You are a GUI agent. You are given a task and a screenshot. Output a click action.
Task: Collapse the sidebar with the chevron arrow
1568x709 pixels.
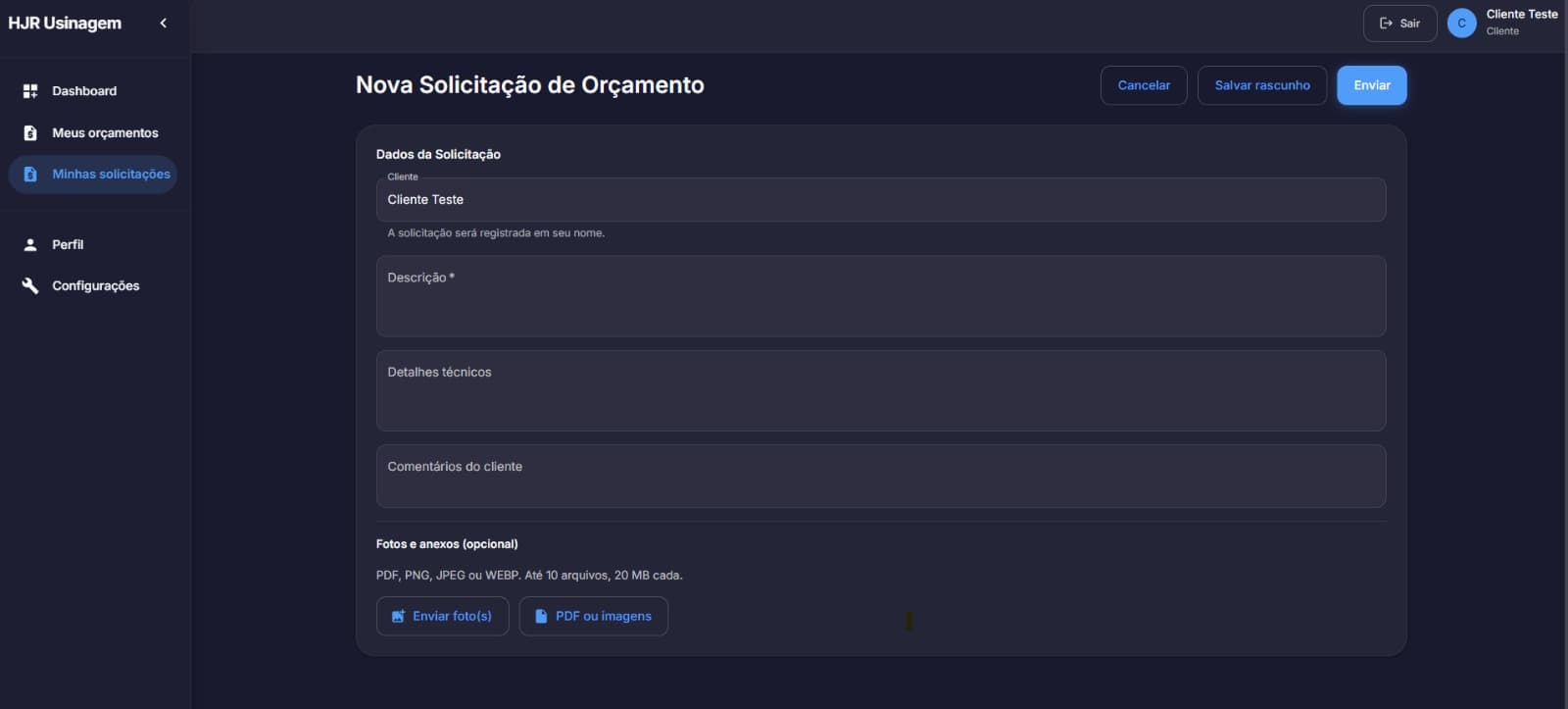tap(163, 23)
